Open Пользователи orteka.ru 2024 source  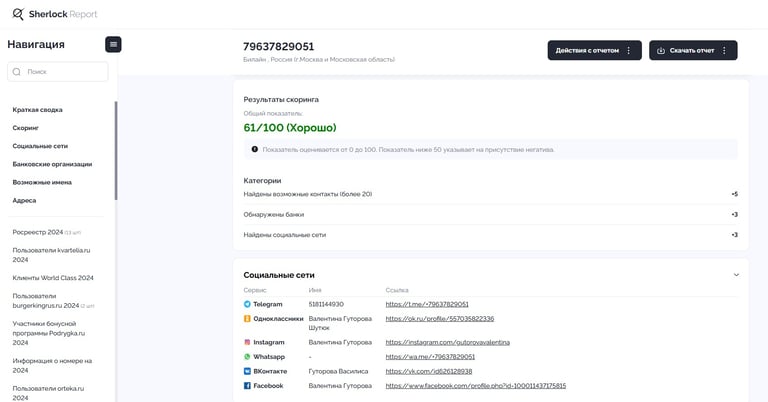(x=48, y=393)
